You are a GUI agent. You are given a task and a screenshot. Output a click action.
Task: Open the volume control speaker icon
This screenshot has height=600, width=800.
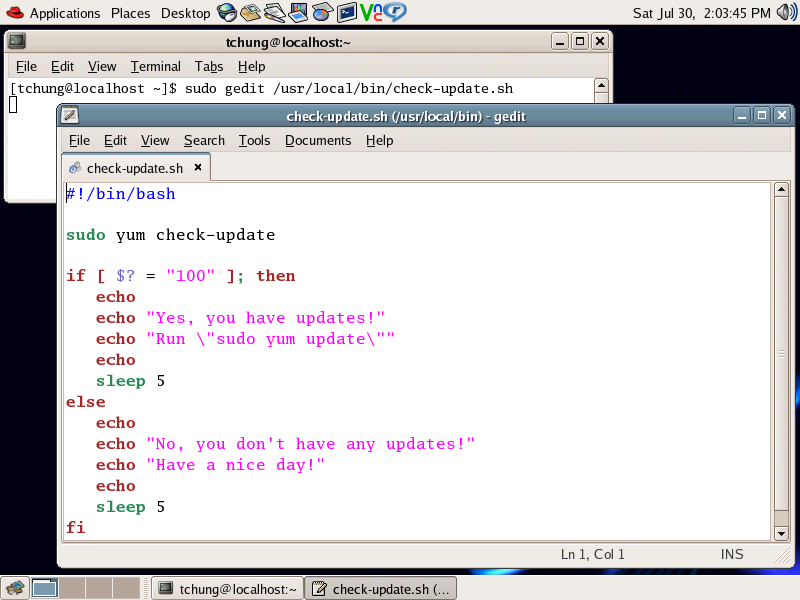point(786,12)
